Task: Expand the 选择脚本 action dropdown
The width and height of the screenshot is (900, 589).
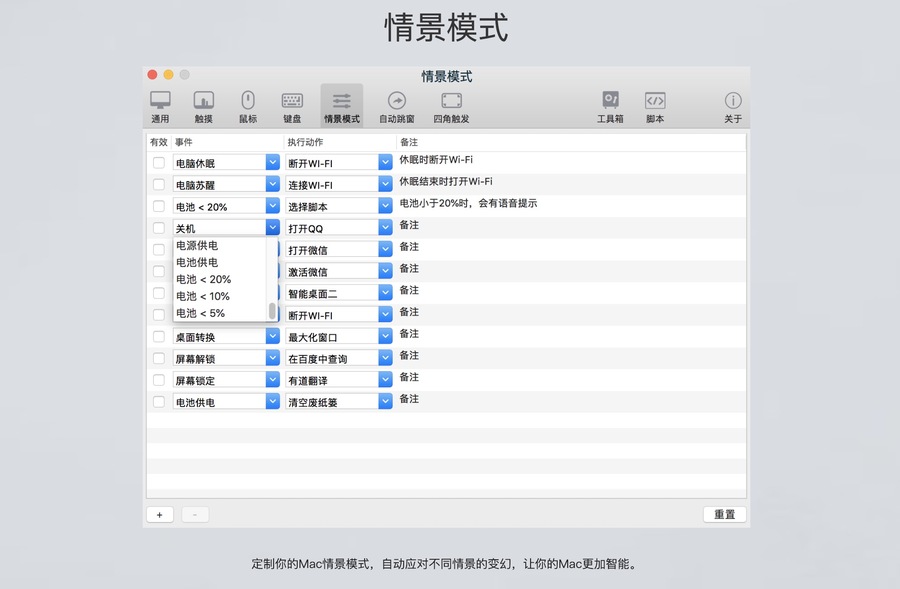Action: point(385,206)
